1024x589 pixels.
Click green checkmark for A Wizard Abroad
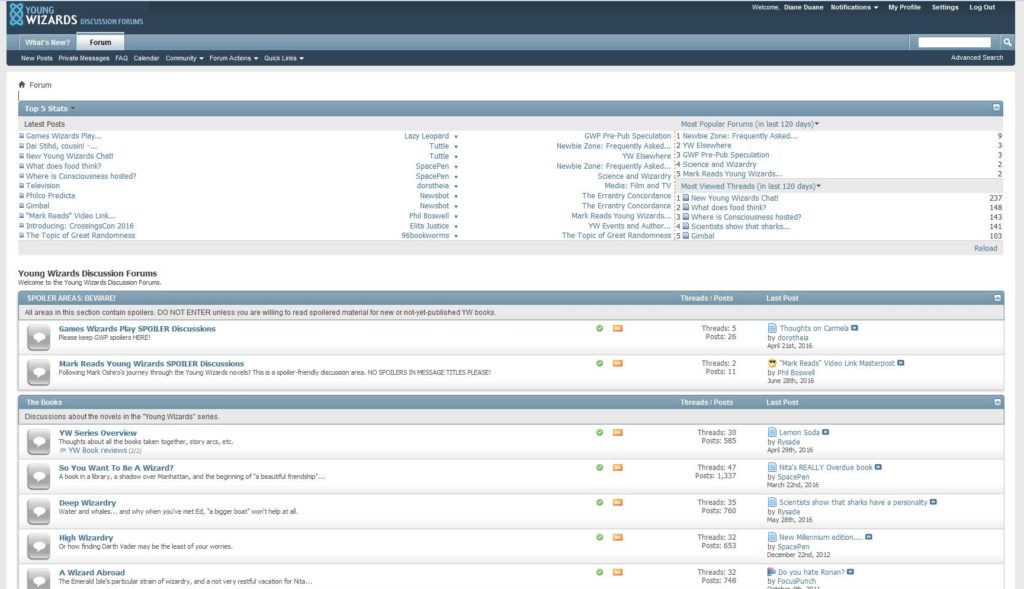click(599, 572)
